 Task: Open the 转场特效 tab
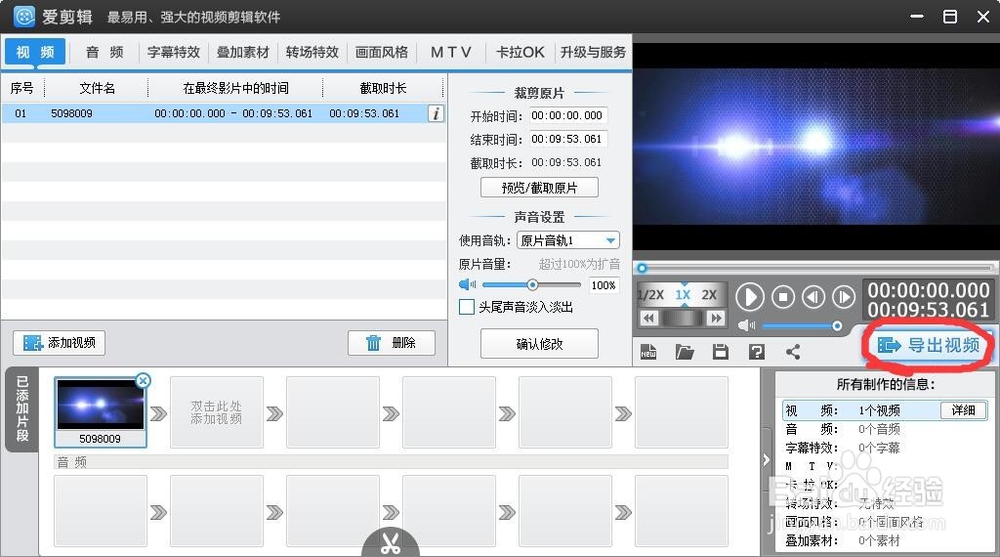coord(312,52)
